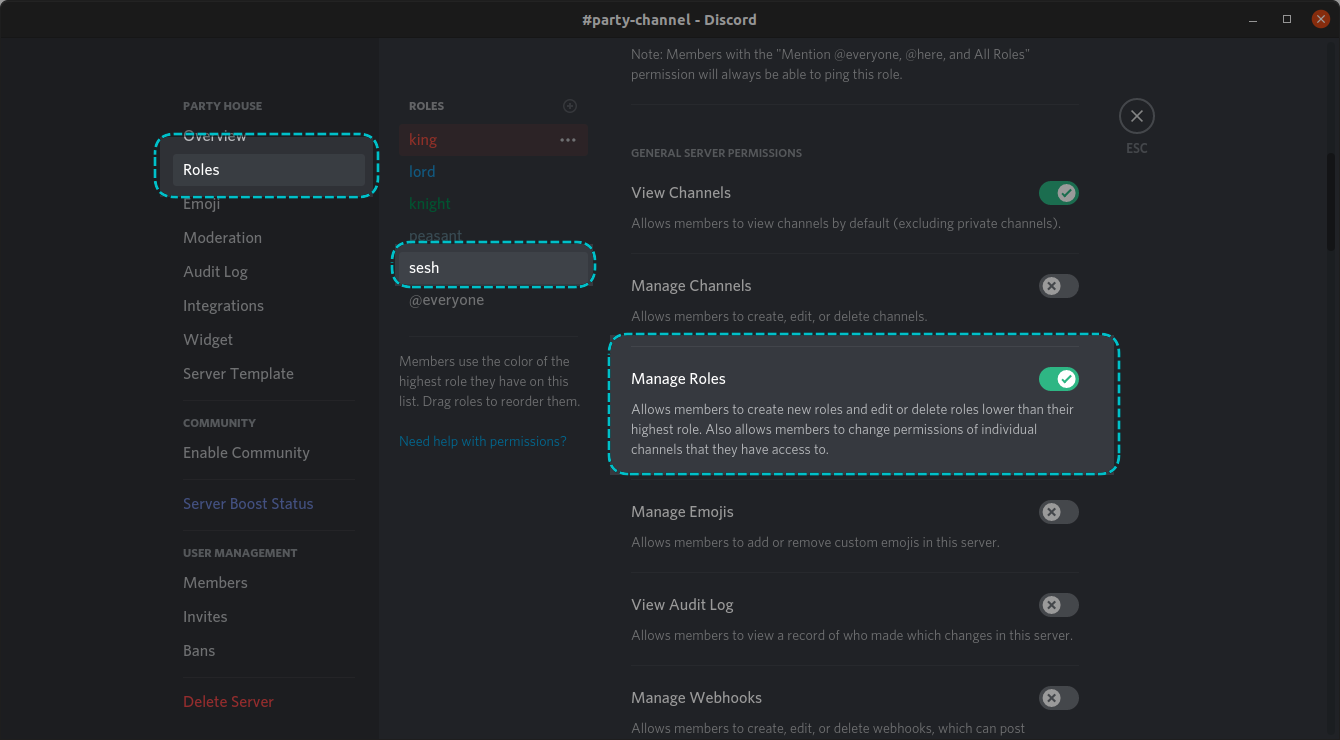Enable View Audit Log toggle

pyautogui.click(x=1058, y=605)
